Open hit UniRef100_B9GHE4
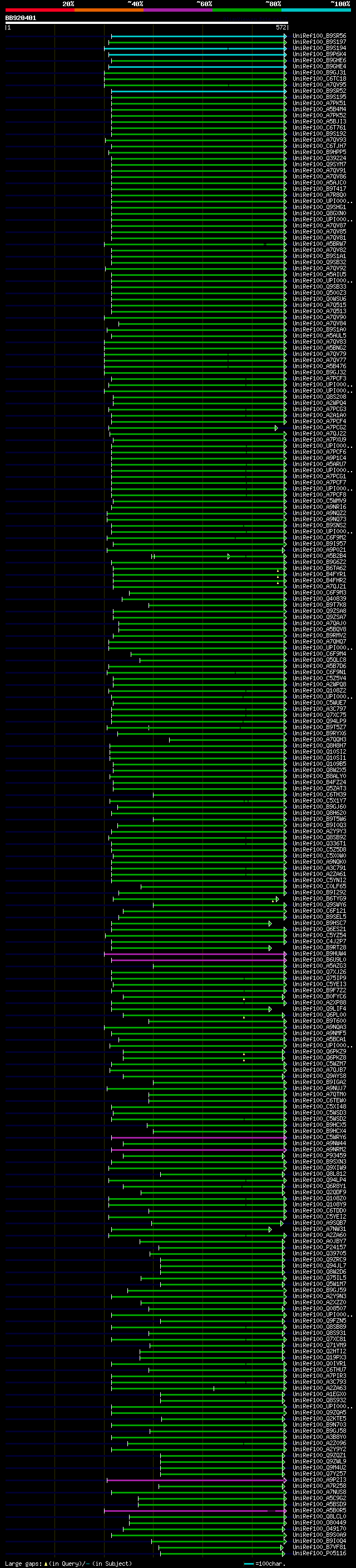Image resolution: width=356 pixels, height=1568 pixels. pyautogui.click(x=319, y=66)
